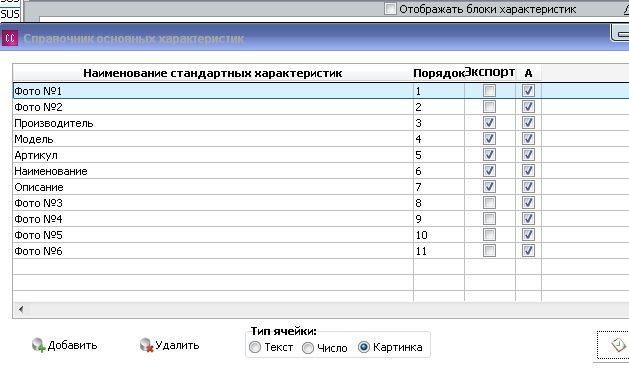Viewport: 629px width, 369px height.
Task: Select the Текст cell type radio
Action: pyautogui.click(x=255, y=347)
